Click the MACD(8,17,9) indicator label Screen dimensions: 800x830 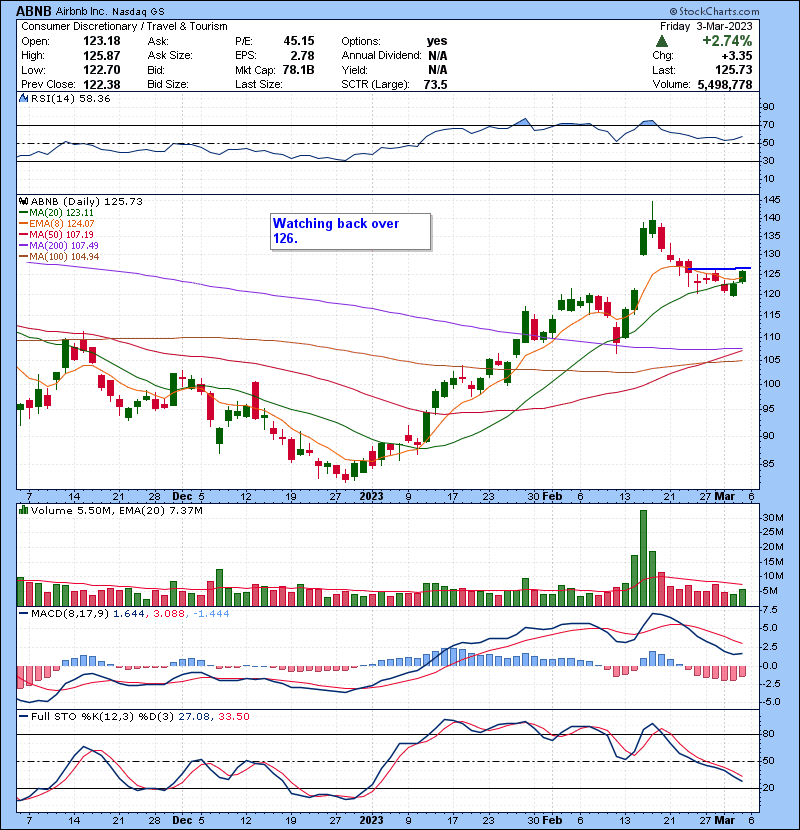70,614
